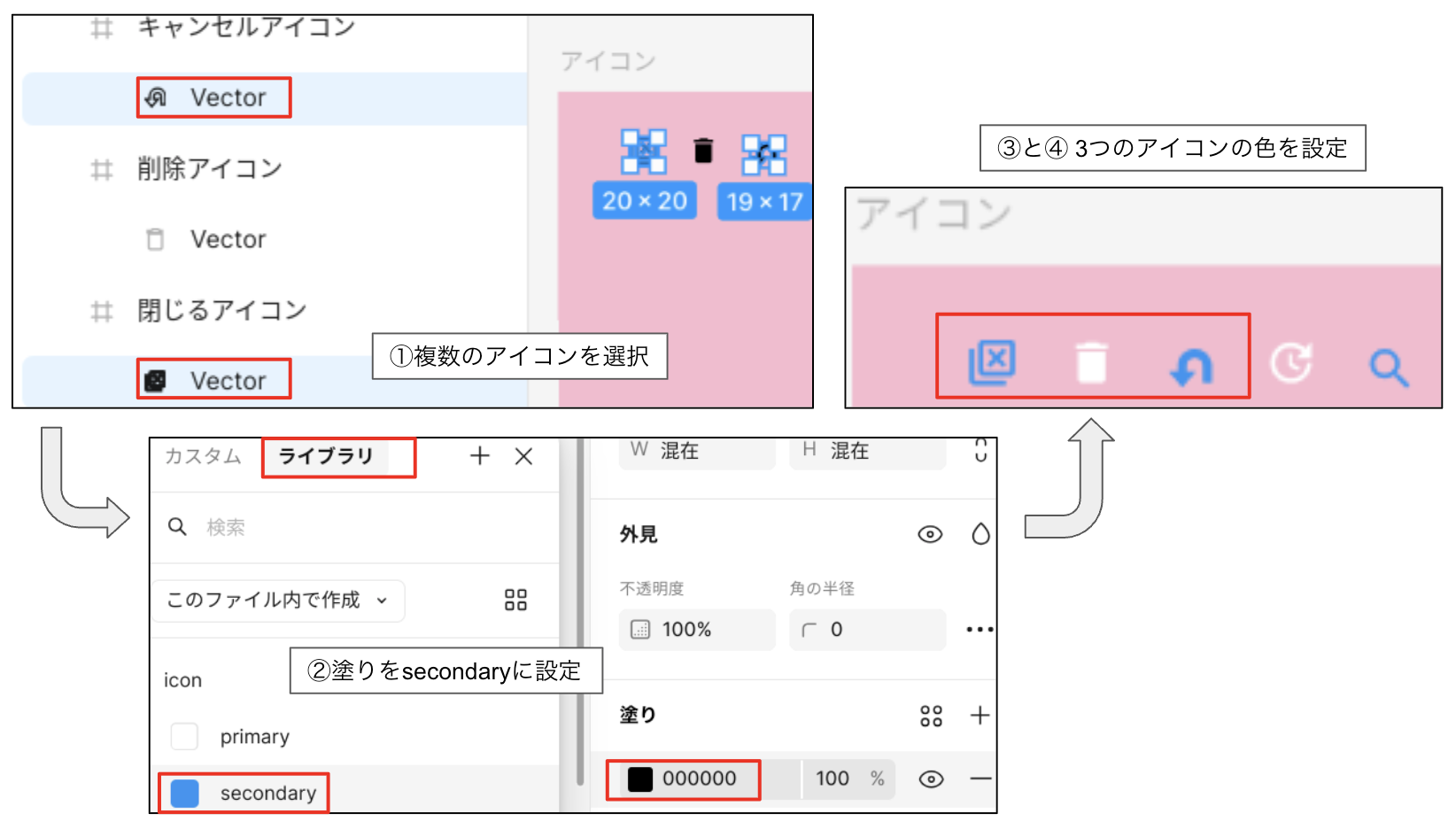Click the 20 × 20 size label
The image size is (1456, 829).
645,201
